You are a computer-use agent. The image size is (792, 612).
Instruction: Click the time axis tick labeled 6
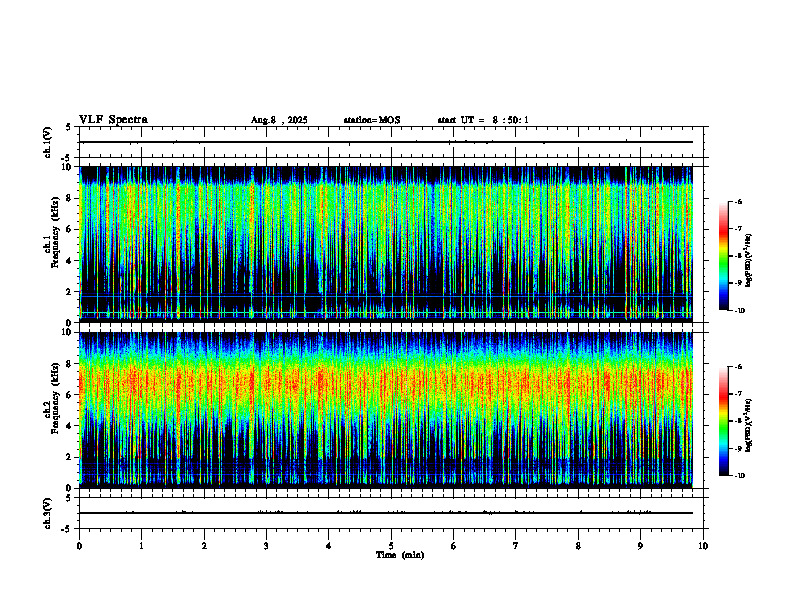tap(453, 546)
